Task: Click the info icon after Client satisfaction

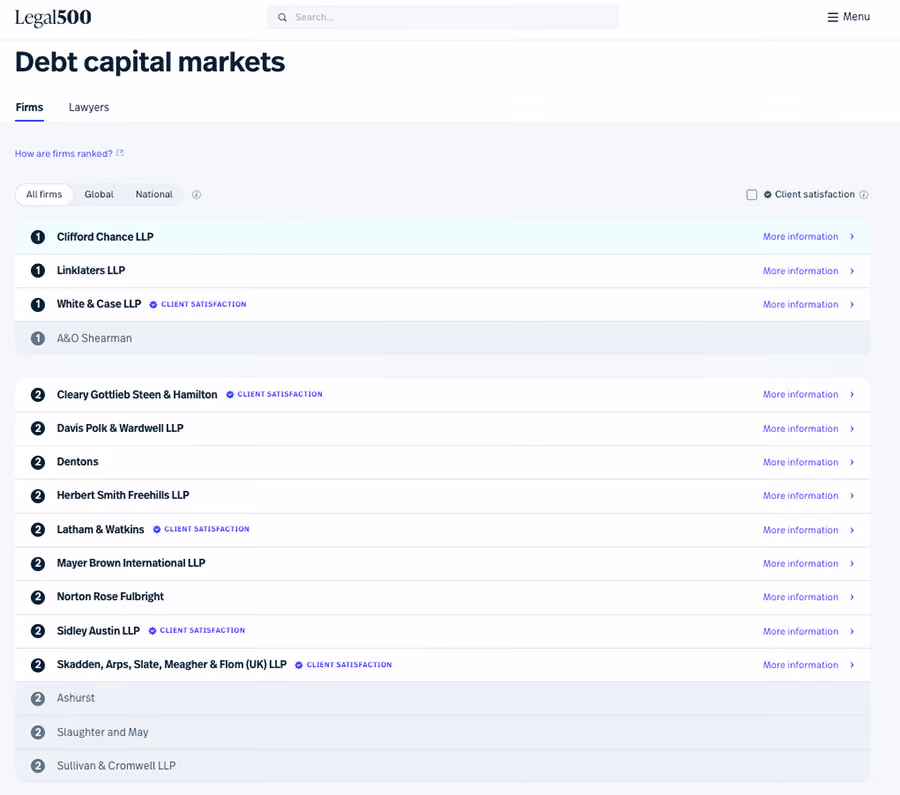Action: [864, 195]
